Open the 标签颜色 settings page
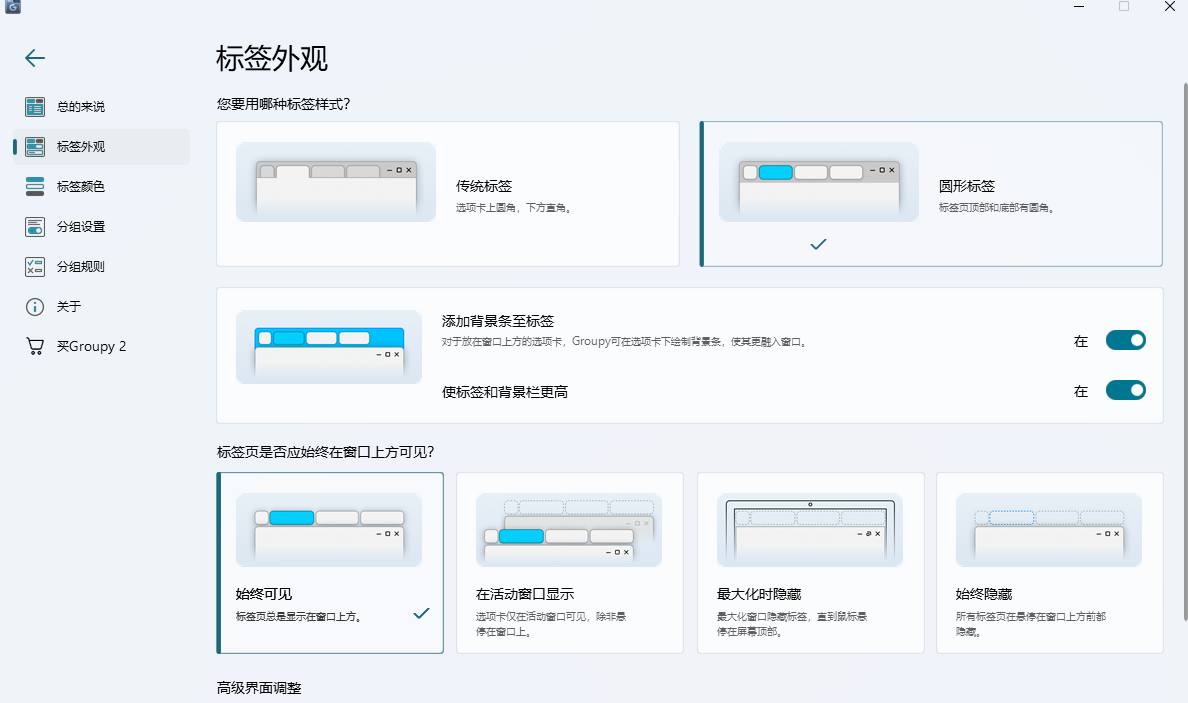This screenshot has width=1188, height=703. click(81, 187)
